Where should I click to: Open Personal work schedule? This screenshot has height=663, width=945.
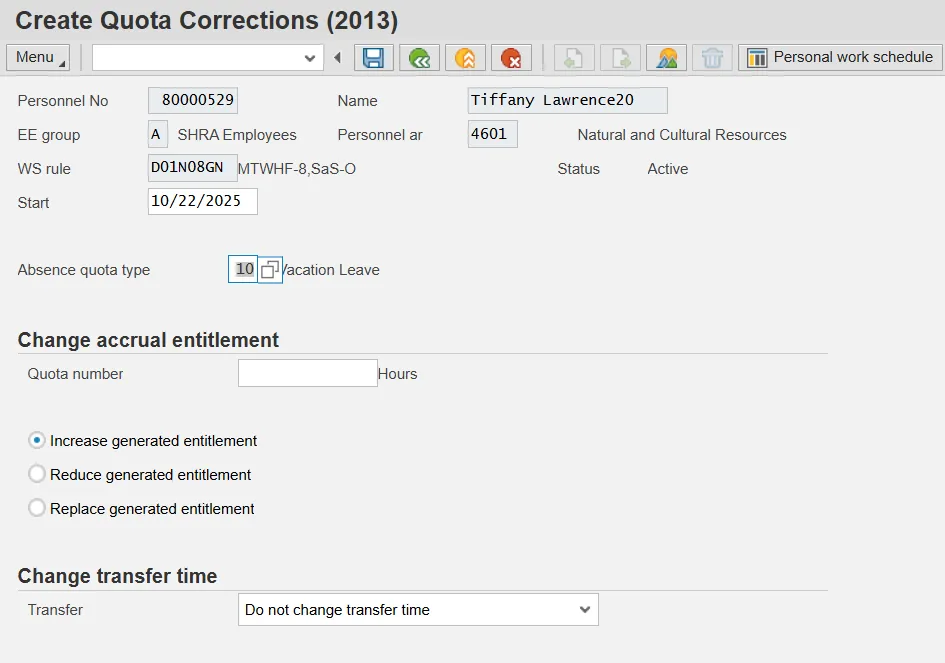840,57
